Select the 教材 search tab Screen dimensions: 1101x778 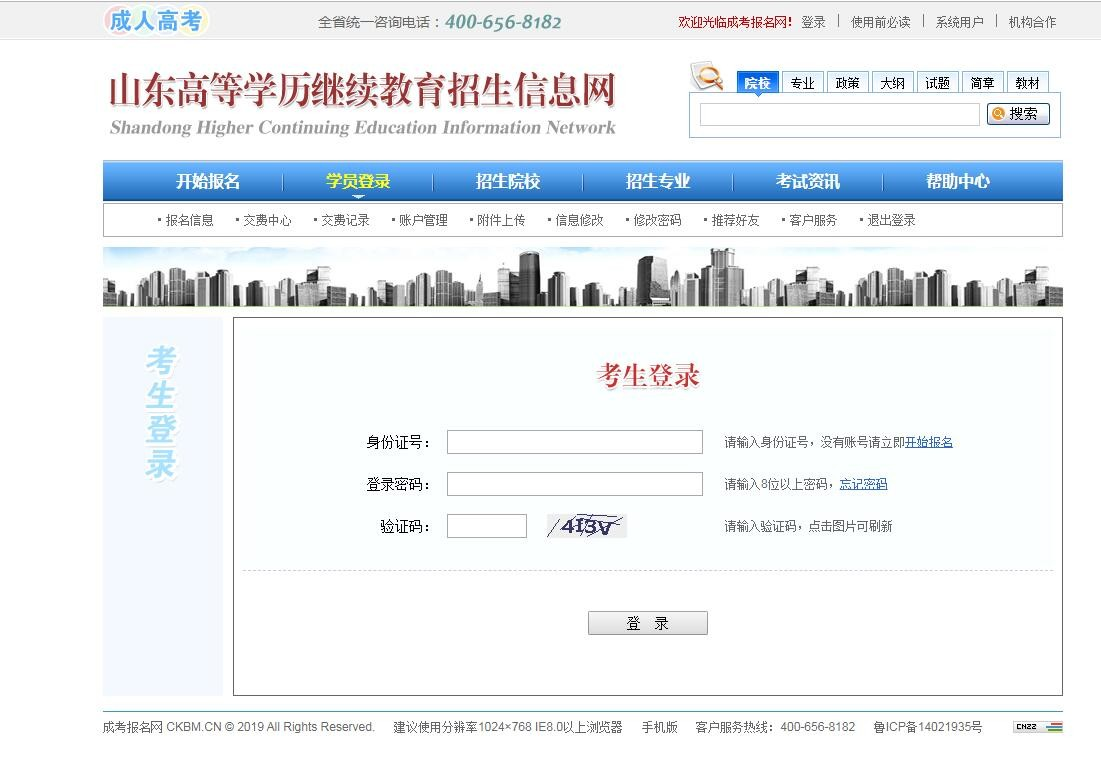point(1027,83)
